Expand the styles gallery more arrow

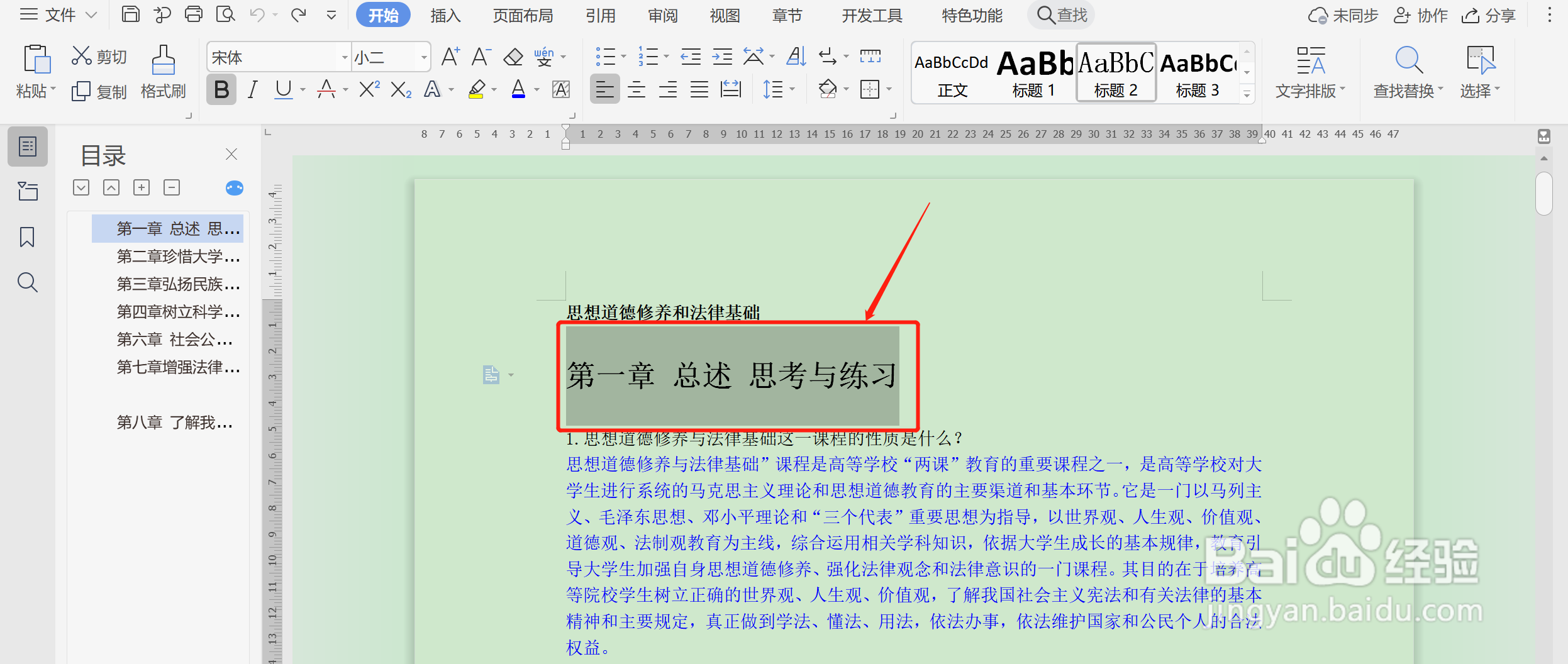click(1247, 95)
